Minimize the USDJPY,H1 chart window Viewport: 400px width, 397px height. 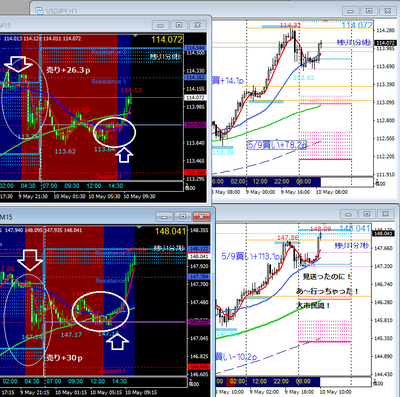(351, 11)
